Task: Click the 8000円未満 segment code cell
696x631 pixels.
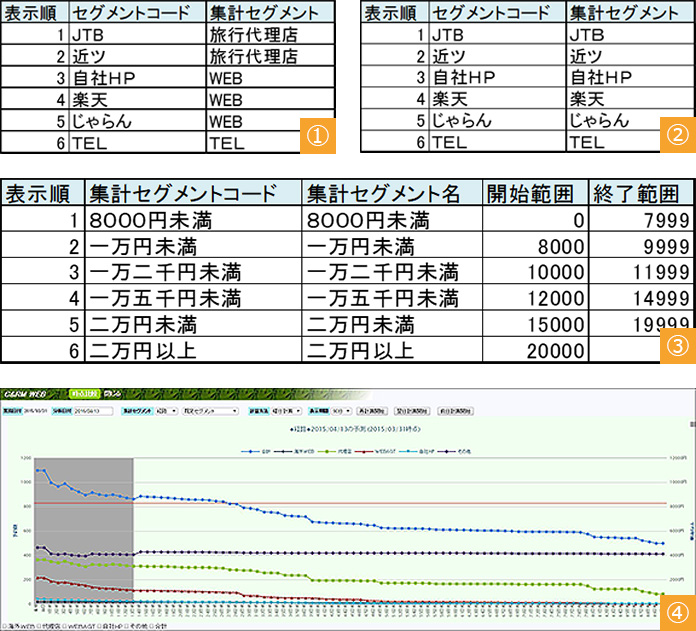Action: (193, 220)
